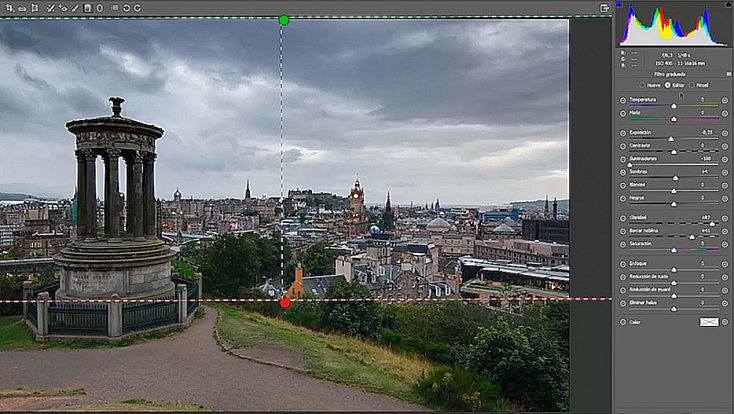The height and width of the screenshot is (414, 734).
Task: Select the Radial Filter tool
Action: pyautogui.click(x=100, y=8)
